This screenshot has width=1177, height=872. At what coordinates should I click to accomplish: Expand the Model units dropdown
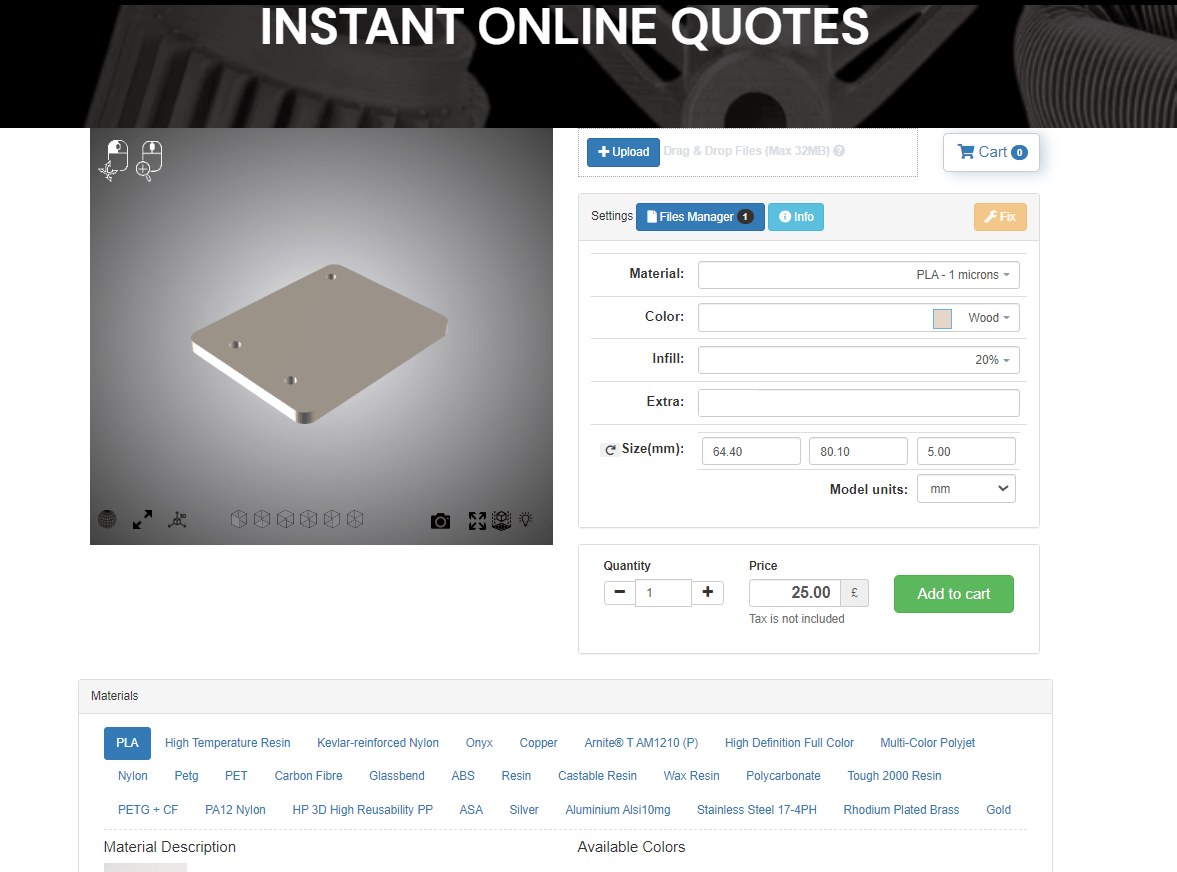[x=965, y=488]
